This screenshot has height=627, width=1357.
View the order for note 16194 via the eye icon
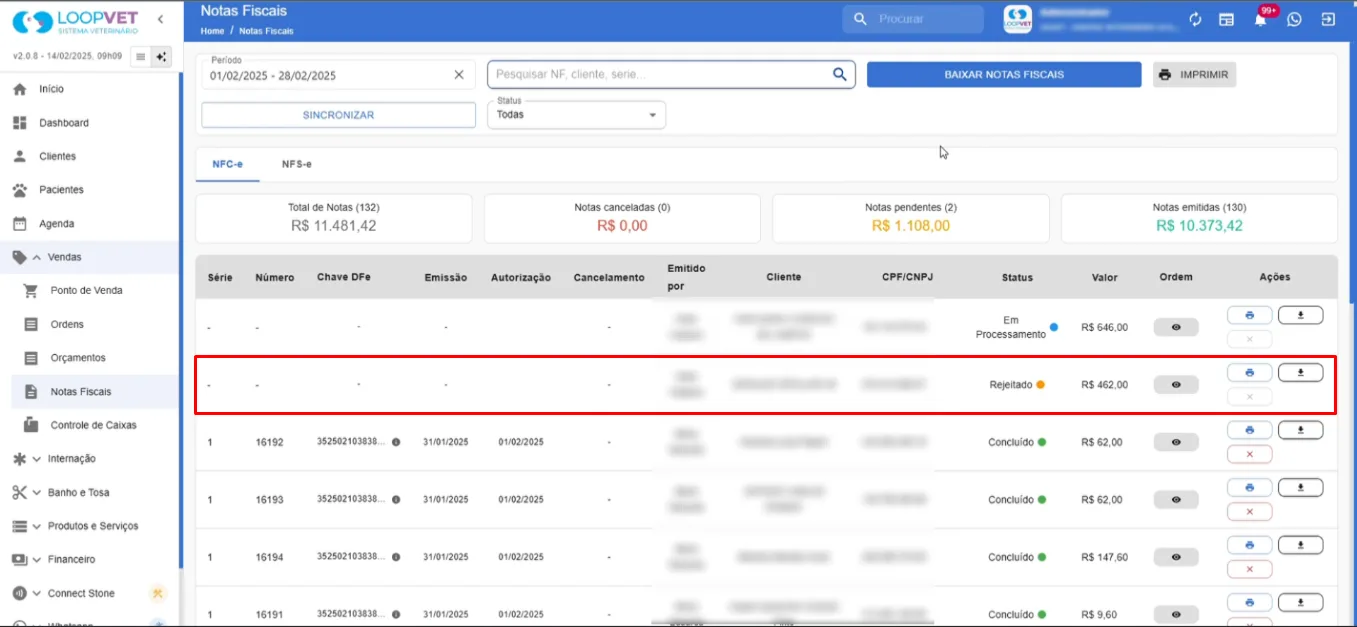click(x=1176, y=557)
